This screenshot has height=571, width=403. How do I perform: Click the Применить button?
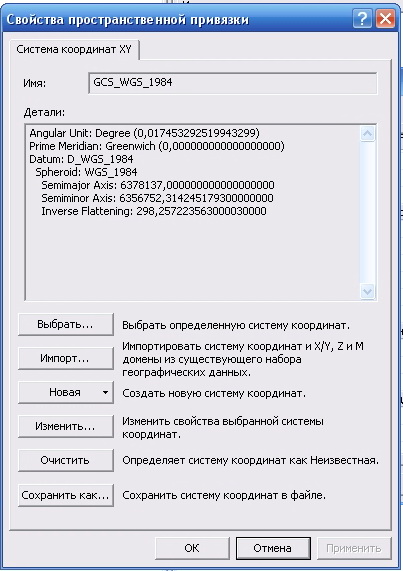click(x=354, y=548)
